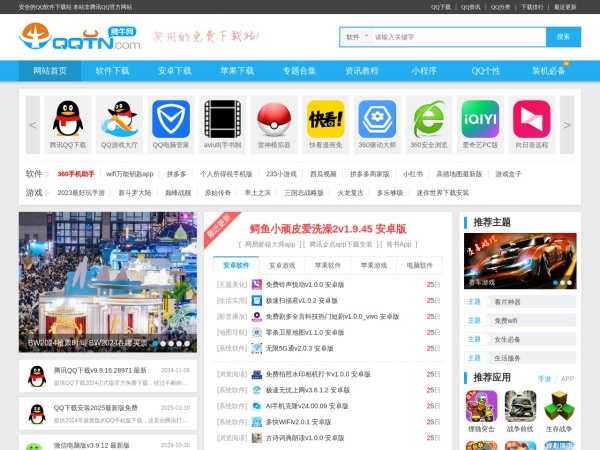Screen dimensions: 600x450
Task: Open the QQ游戏大厅 icon
Action: click(x=119, y=119)
